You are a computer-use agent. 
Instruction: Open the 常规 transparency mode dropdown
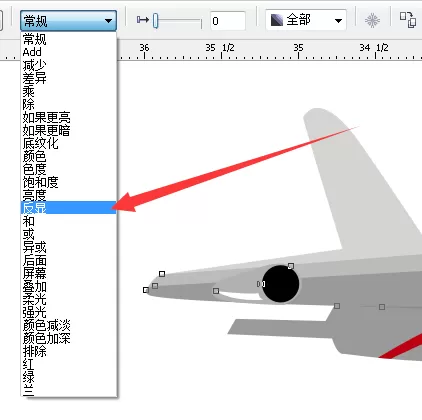[x=68, y=21]
